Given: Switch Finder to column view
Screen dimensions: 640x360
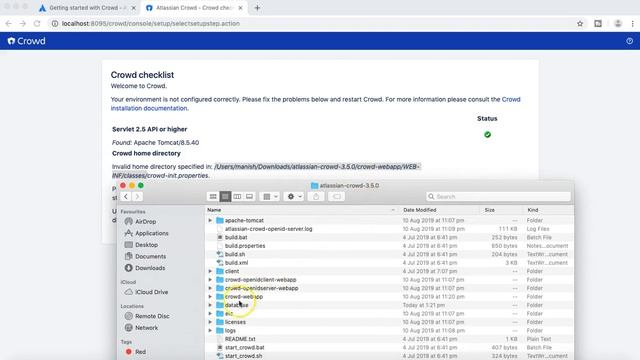Looking at the screenshot, I should click(237, 197).
